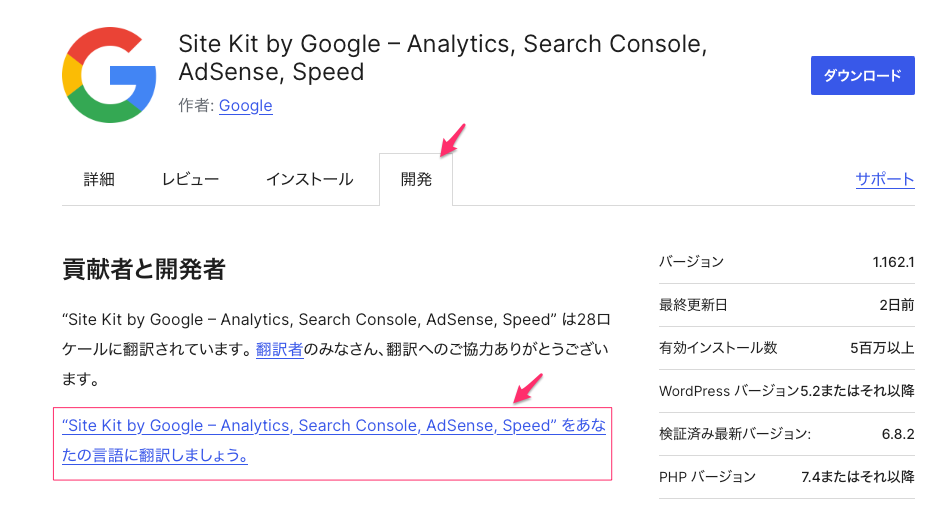Open the レビュー tab

coord(190,180)
